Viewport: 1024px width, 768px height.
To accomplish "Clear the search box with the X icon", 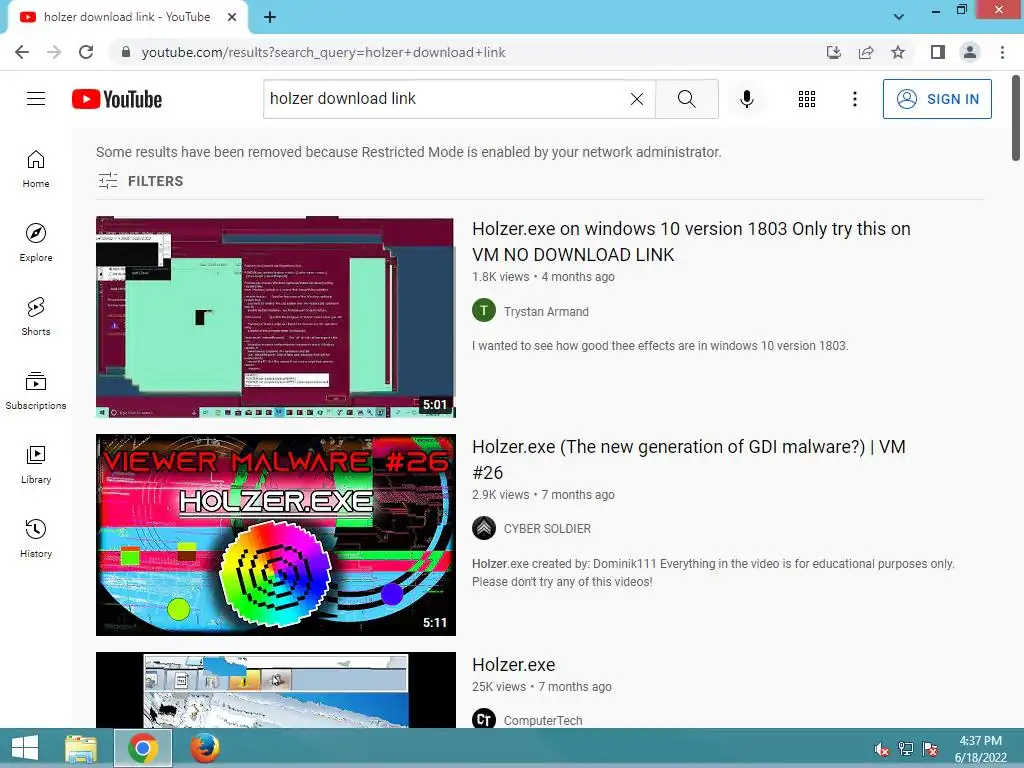I will [x=637, y=99].
